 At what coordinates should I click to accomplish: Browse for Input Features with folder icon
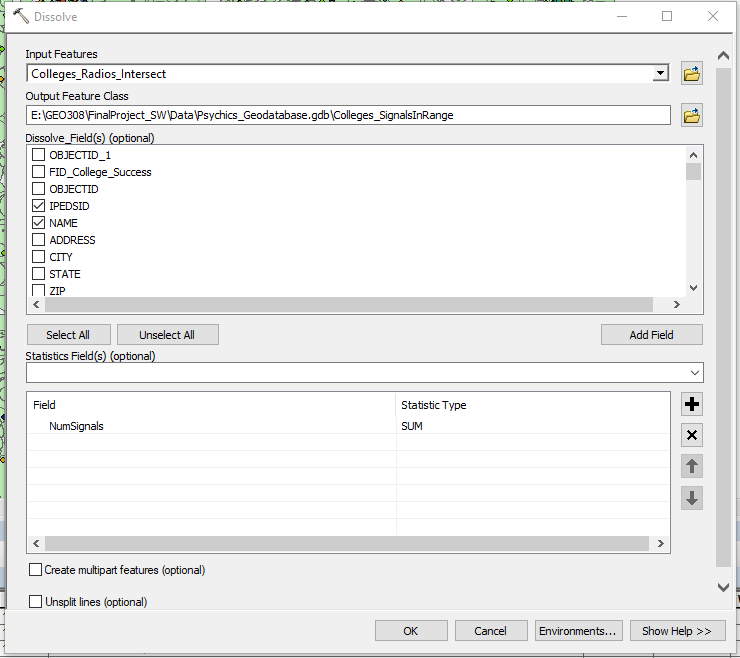(691, 74)
